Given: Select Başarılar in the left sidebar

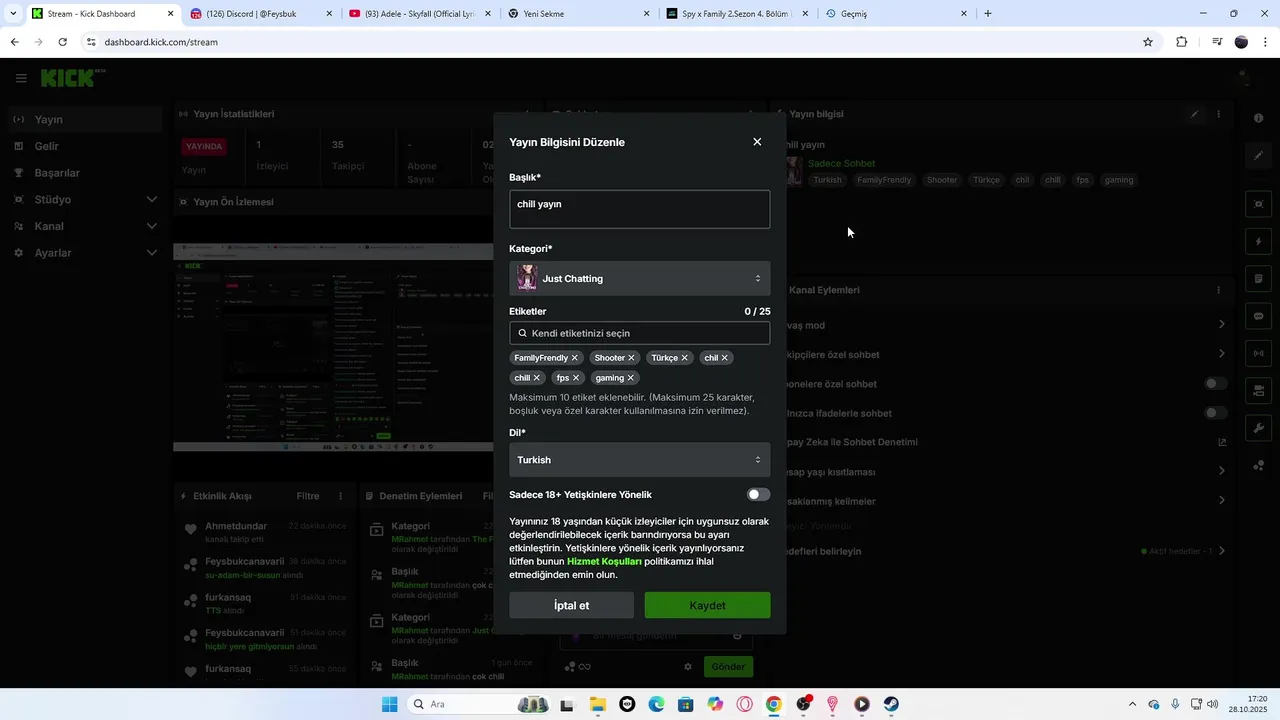Looking at the screenshot, I should tap(86, 173).
